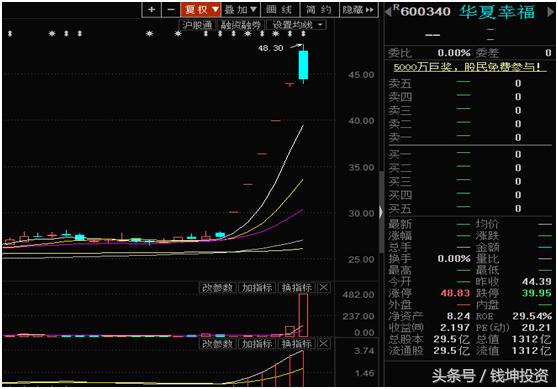Click the 委比 0.00% value
558x389 pixels.
click(454, 53)
